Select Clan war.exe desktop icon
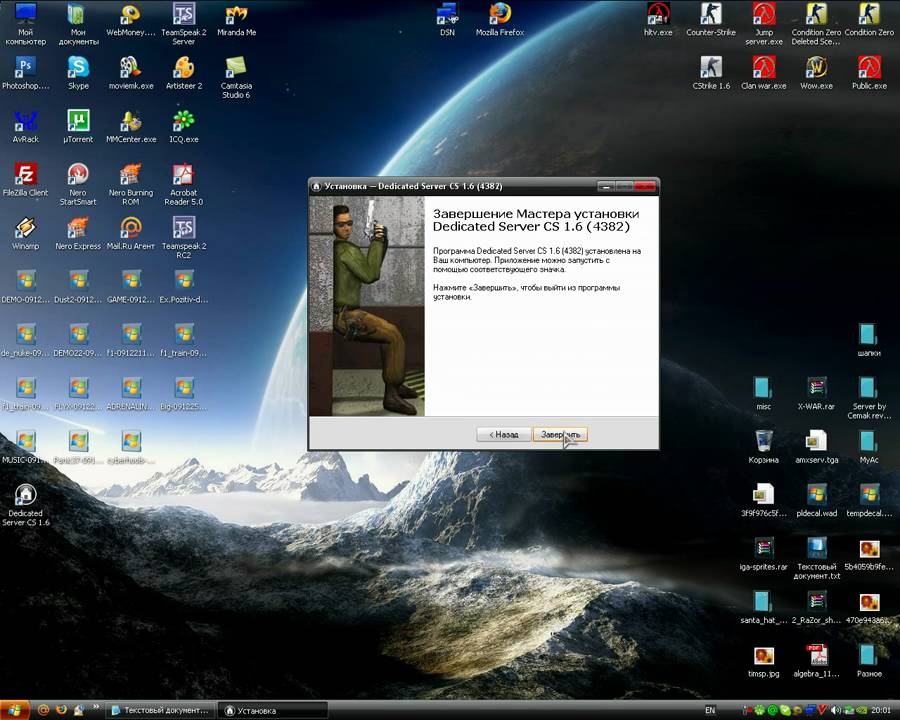Viewport: 900px width, 720px height. tap(763, 73)
